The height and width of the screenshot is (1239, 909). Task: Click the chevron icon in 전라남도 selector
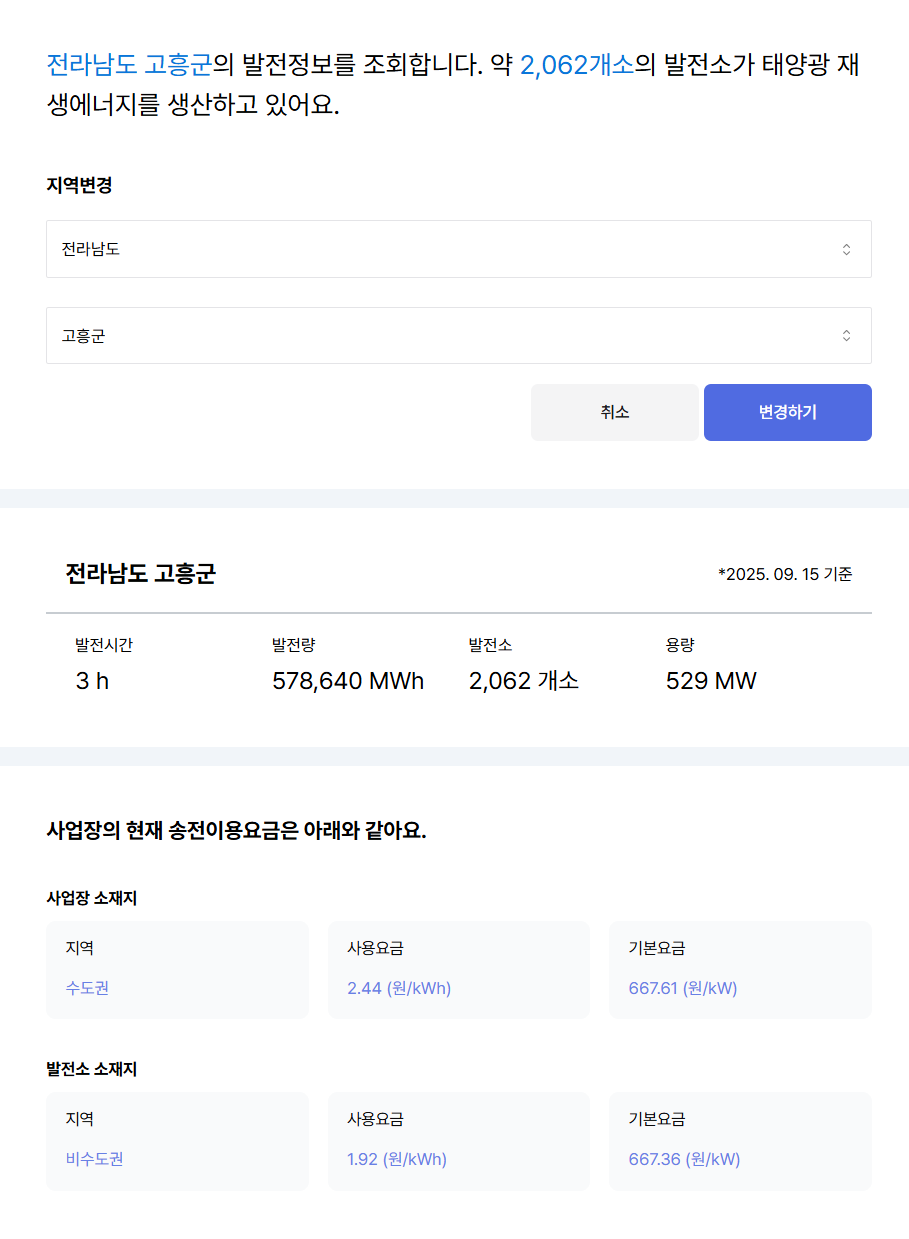click(x=846, y=249)
